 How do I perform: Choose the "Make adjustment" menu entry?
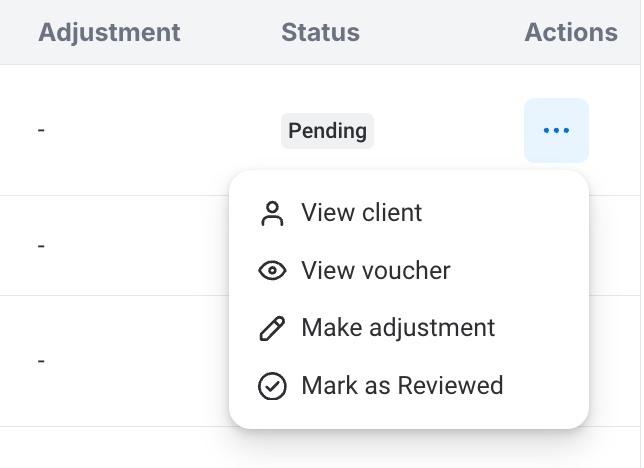coord(397,328)
